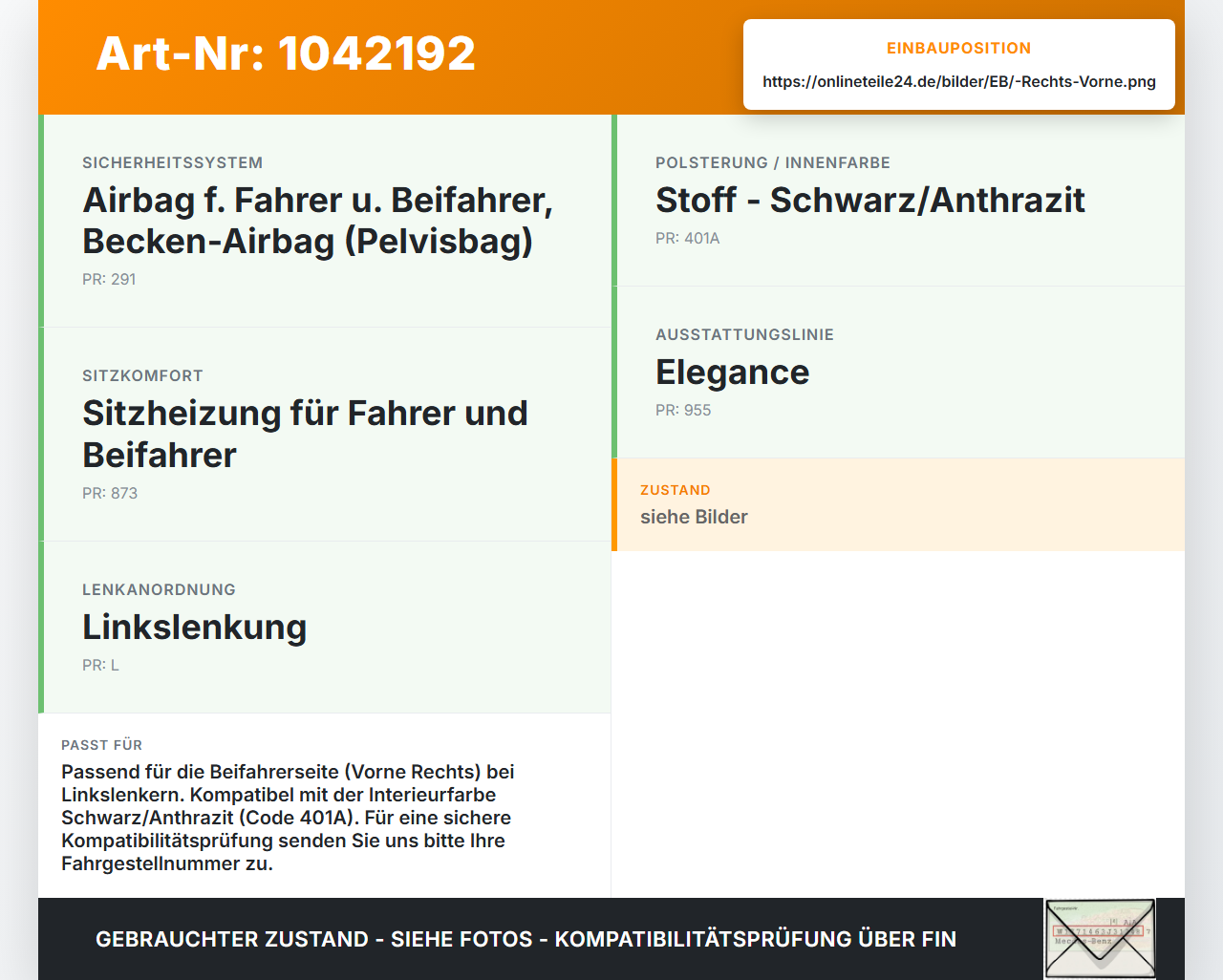This screenshot has height=980, width=1223.
Task: Select the Airbag f. Fahrer u. Beifahrer text
Action: 318,221
